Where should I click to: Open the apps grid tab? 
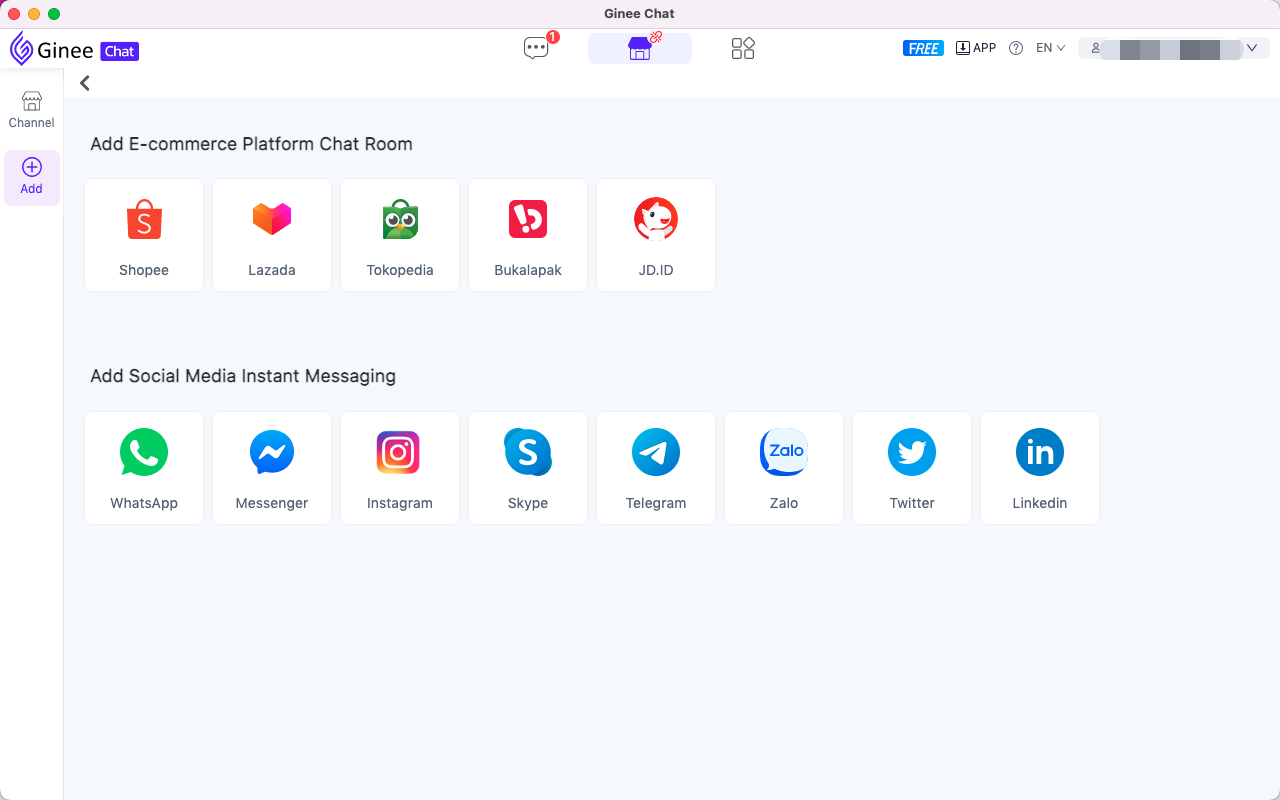pyautogui.click(x=743, y=48)
